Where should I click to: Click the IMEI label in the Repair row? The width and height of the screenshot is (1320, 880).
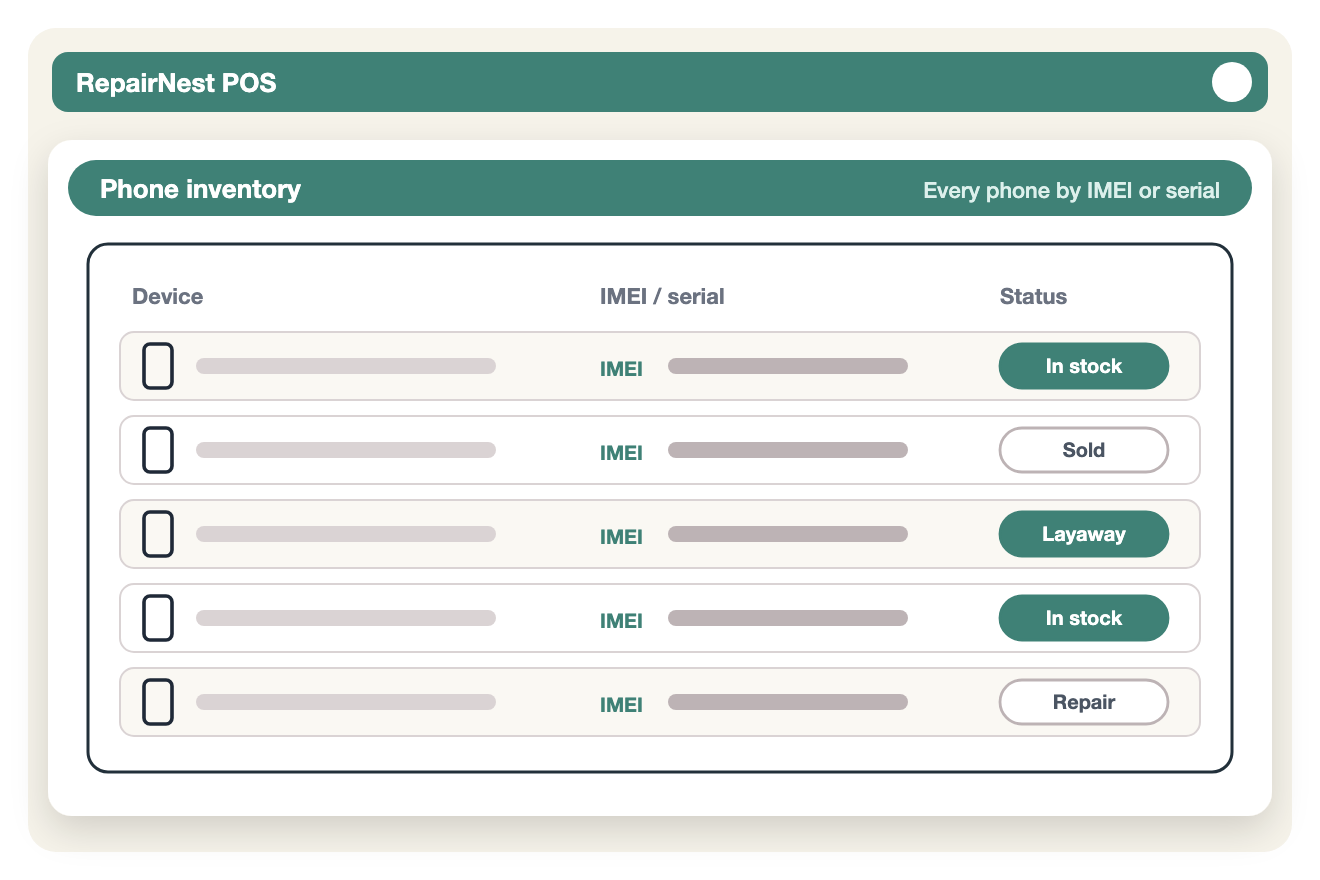click(621, 705)
